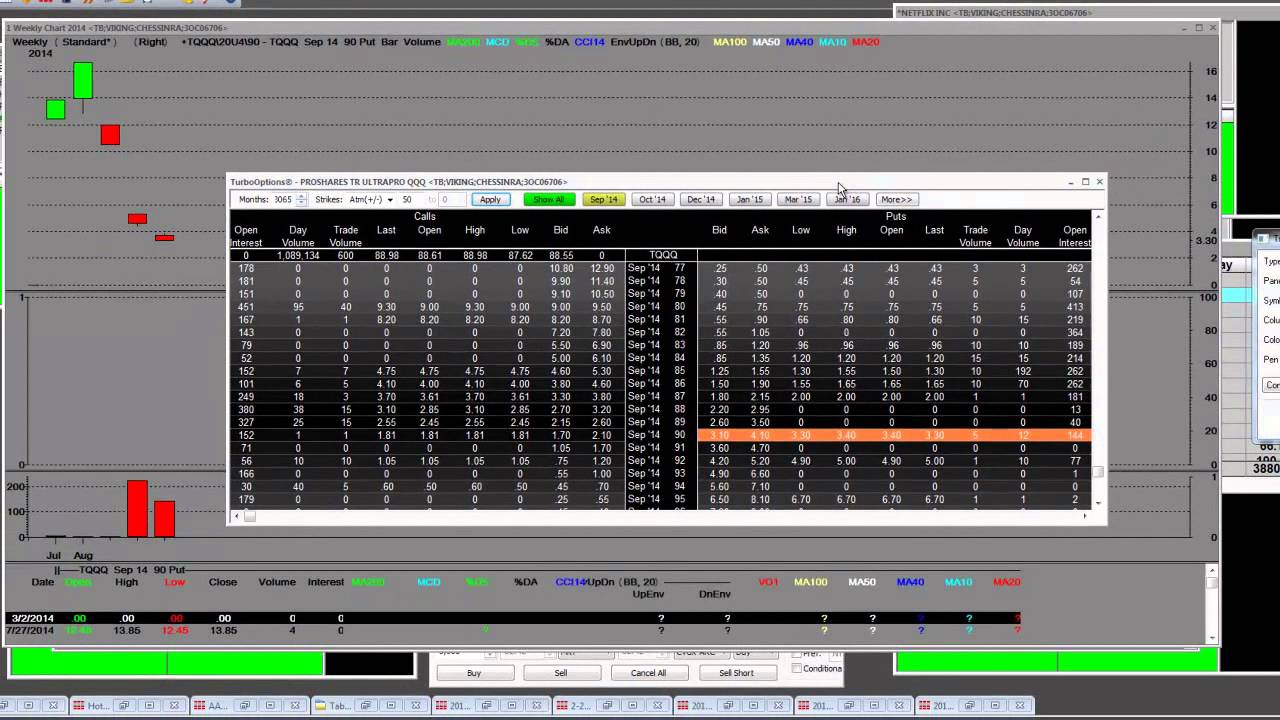Switch to the Oct '14 expiration
This screenshot has height=720, width=1280.
[652, 199]
